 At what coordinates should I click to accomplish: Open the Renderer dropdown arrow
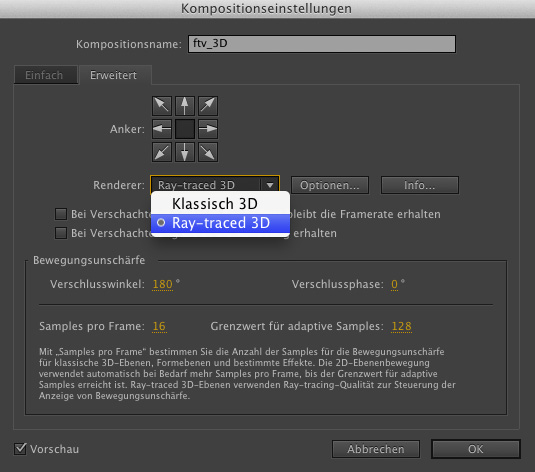click(270, 185)
